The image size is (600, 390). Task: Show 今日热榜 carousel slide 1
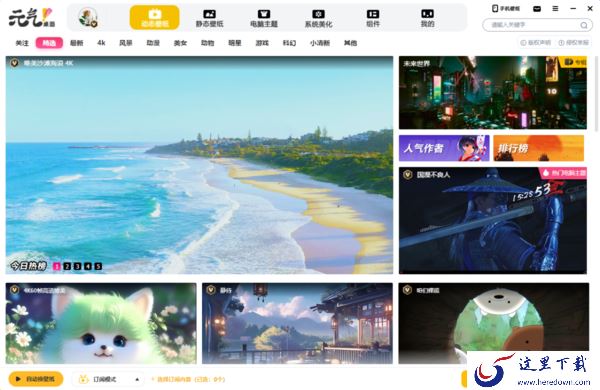(x=57, y=266)
